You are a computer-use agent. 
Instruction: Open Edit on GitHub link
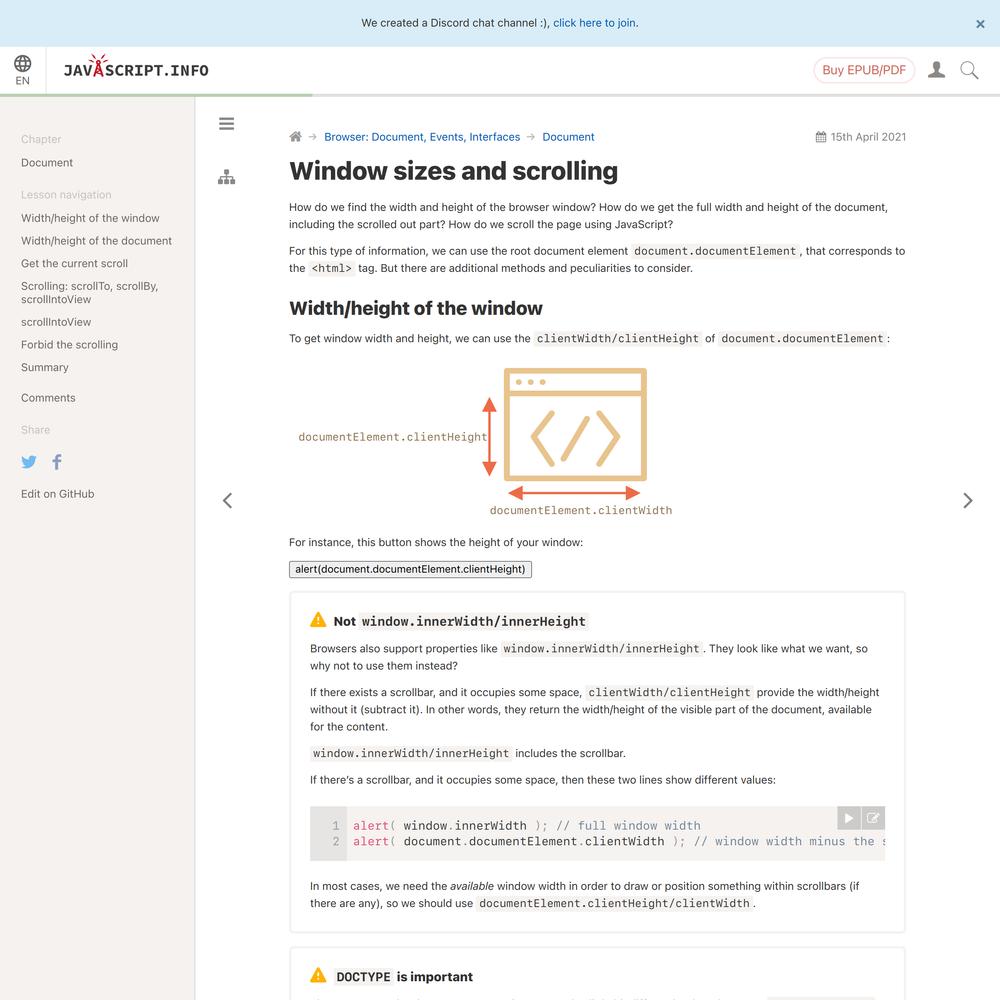57,494
